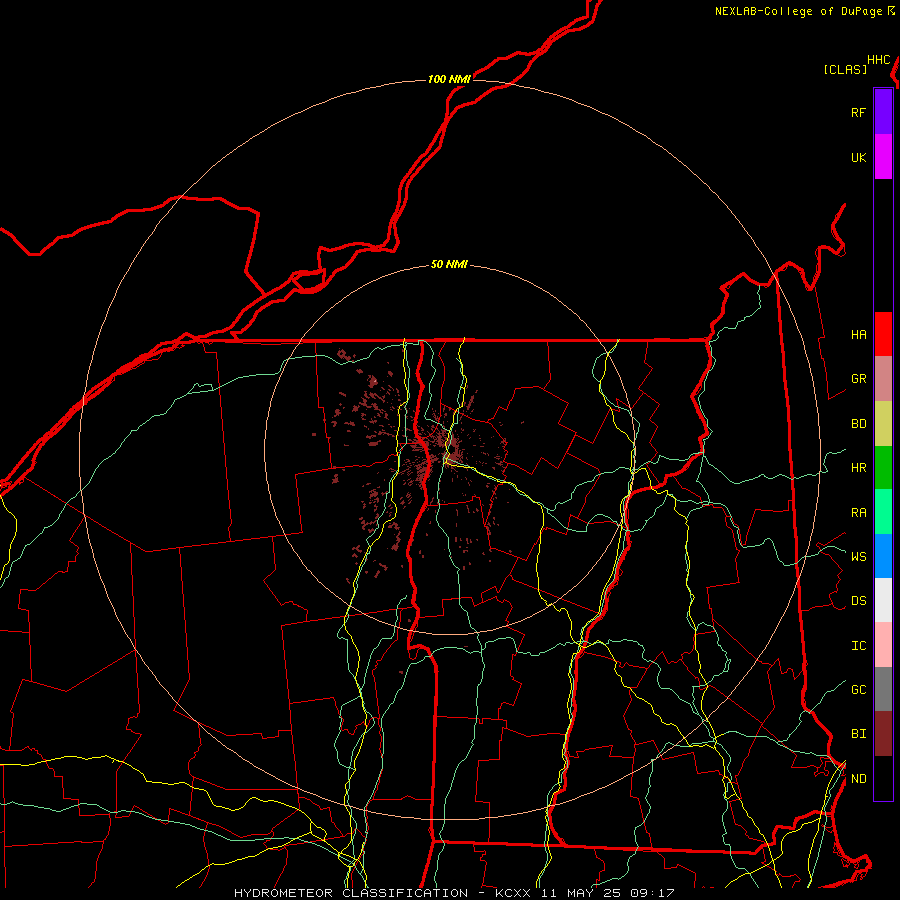Click the 'DS' legend label
Screen dimensions: 900x900
click(858, 600)
